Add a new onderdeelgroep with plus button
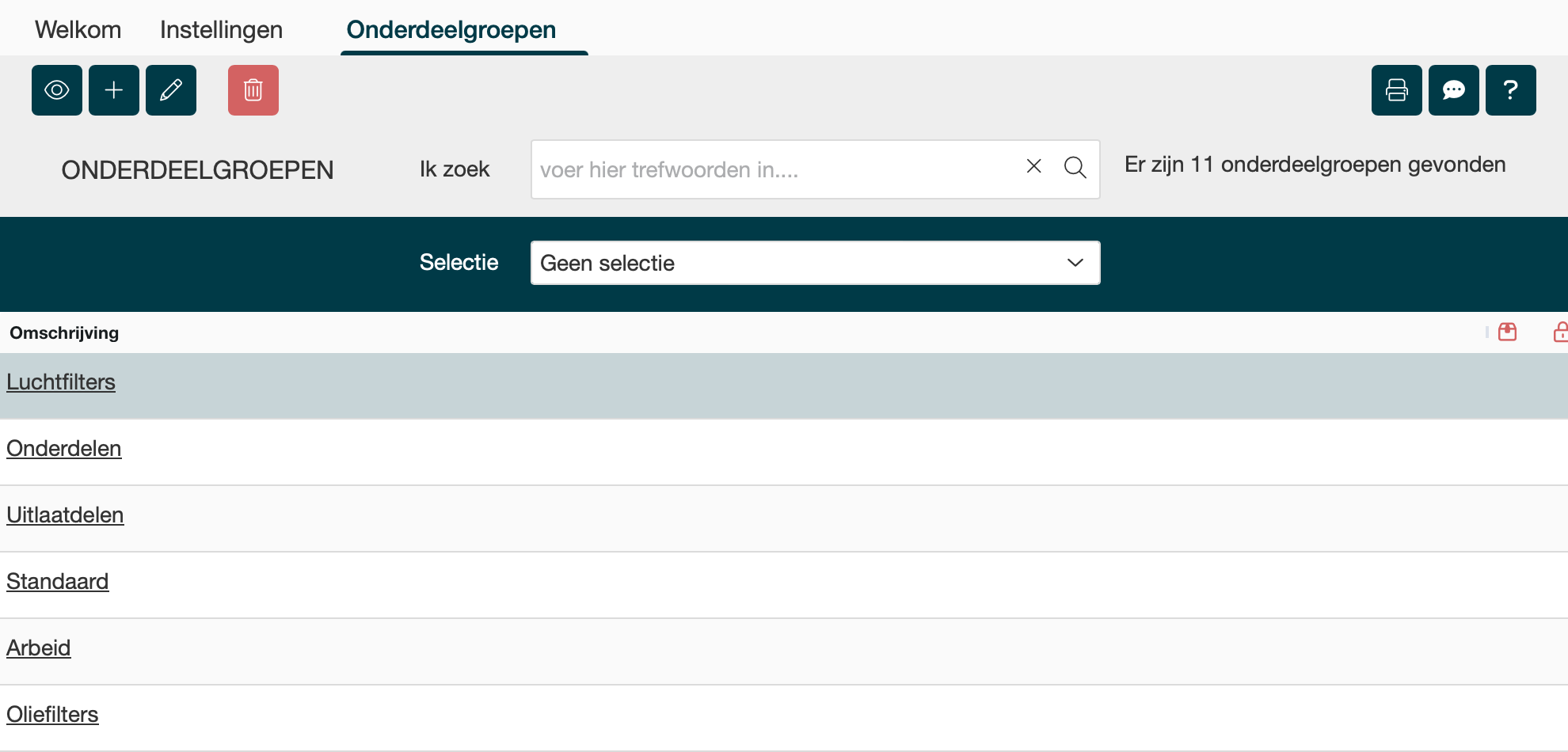 click(114, 90)
